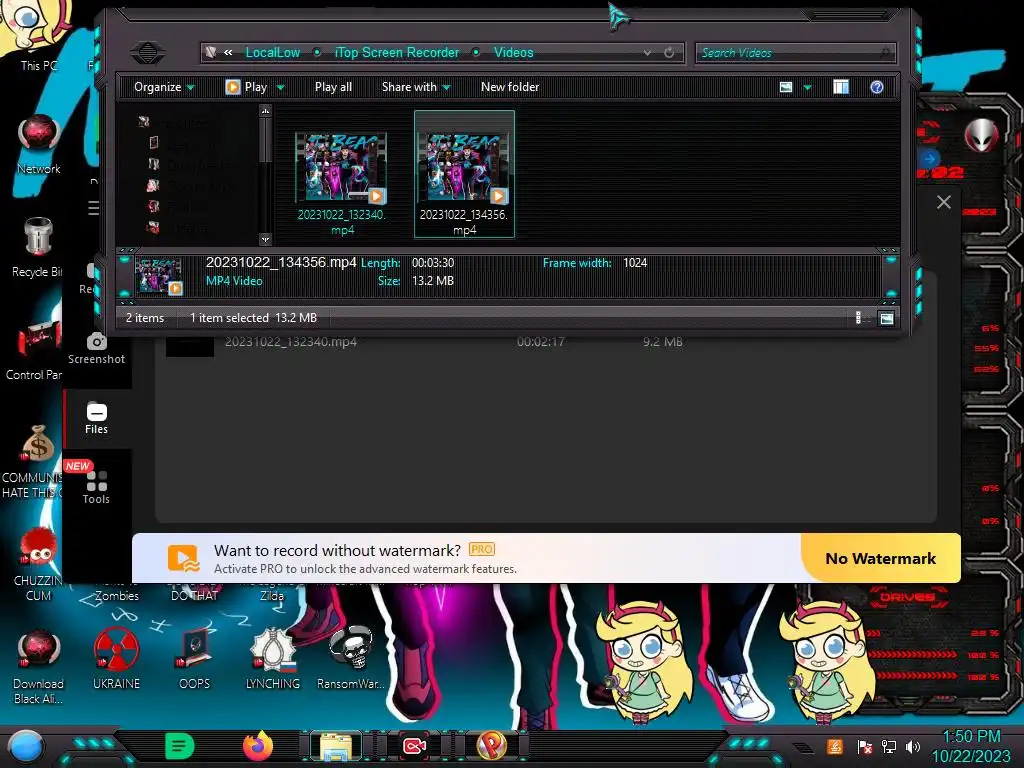This screenshot has width=1024, height=768.
Task: Select 20231022_132340.mp4 row in recorder list
Action: click(545, 342)
